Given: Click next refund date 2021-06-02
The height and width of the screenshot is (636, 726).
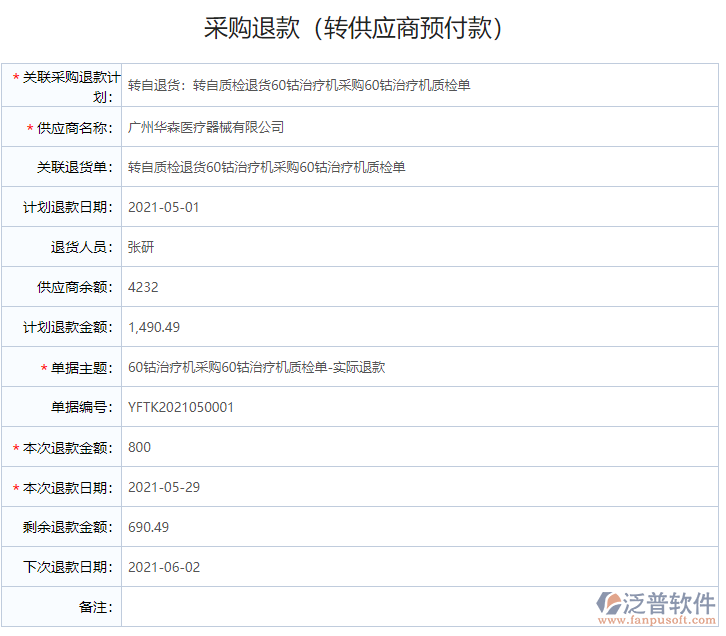Looking at the screenshot, I should (164, 567).
